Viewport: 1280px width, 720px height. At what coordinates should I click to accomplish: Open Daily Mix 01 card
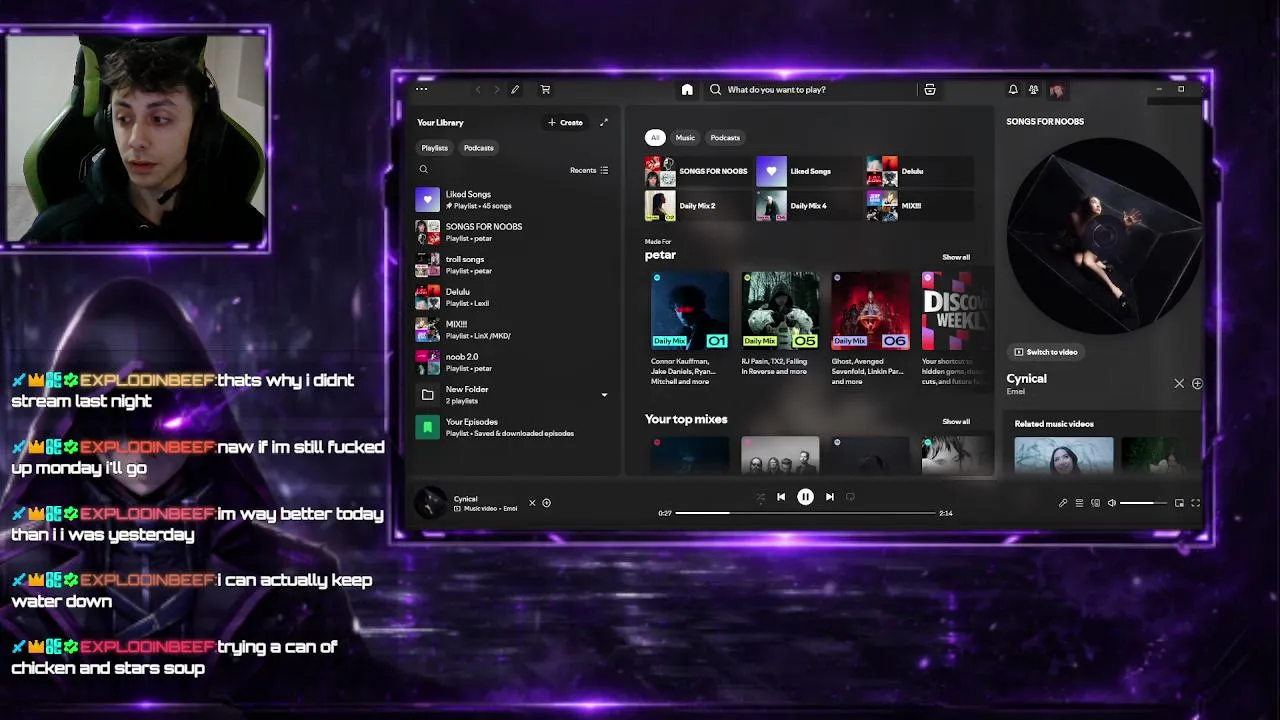[690, 329]
